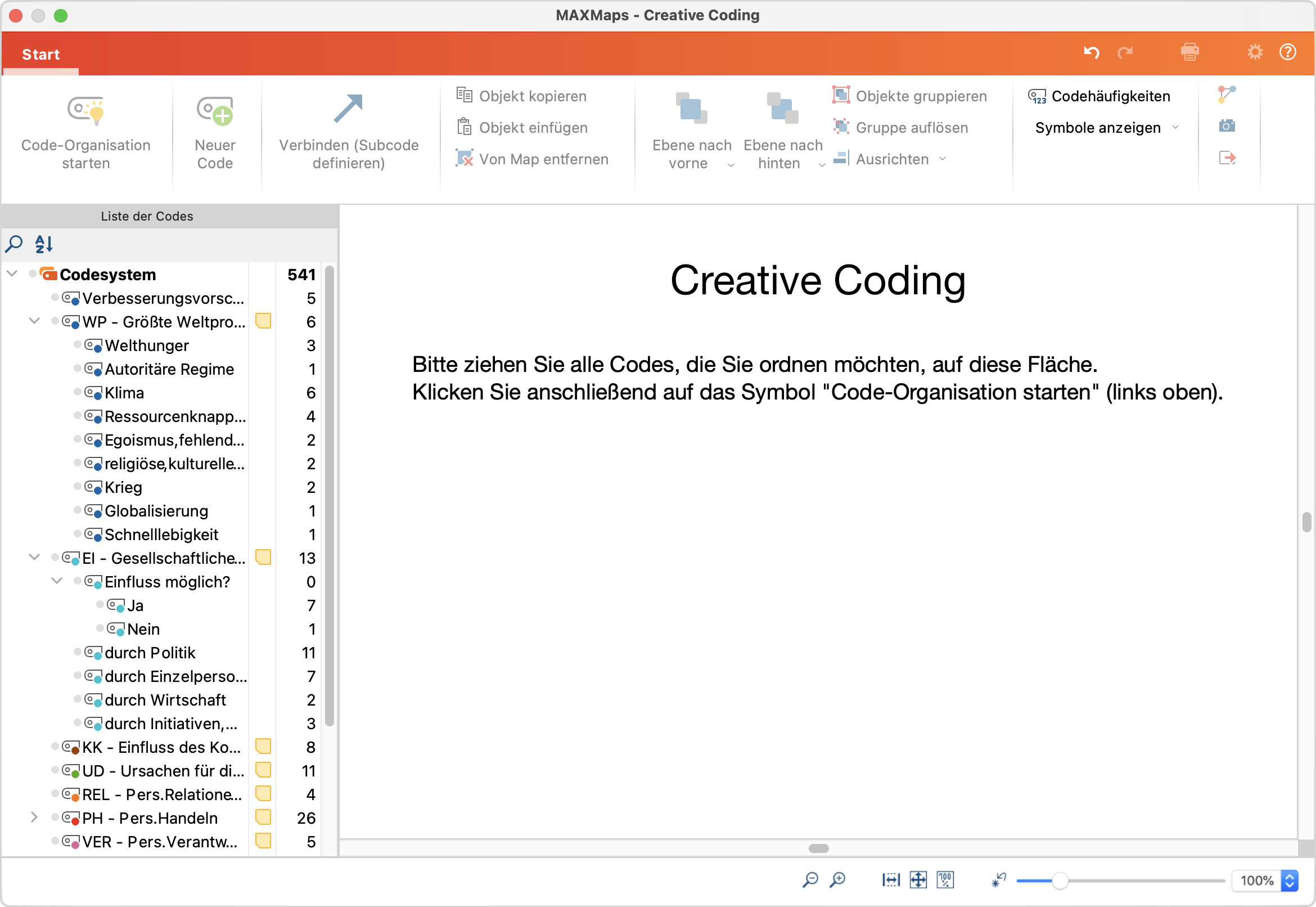Screen dimensions: 1316x907
Task: Open the Ausrichten dropdown
Action: 890,159
